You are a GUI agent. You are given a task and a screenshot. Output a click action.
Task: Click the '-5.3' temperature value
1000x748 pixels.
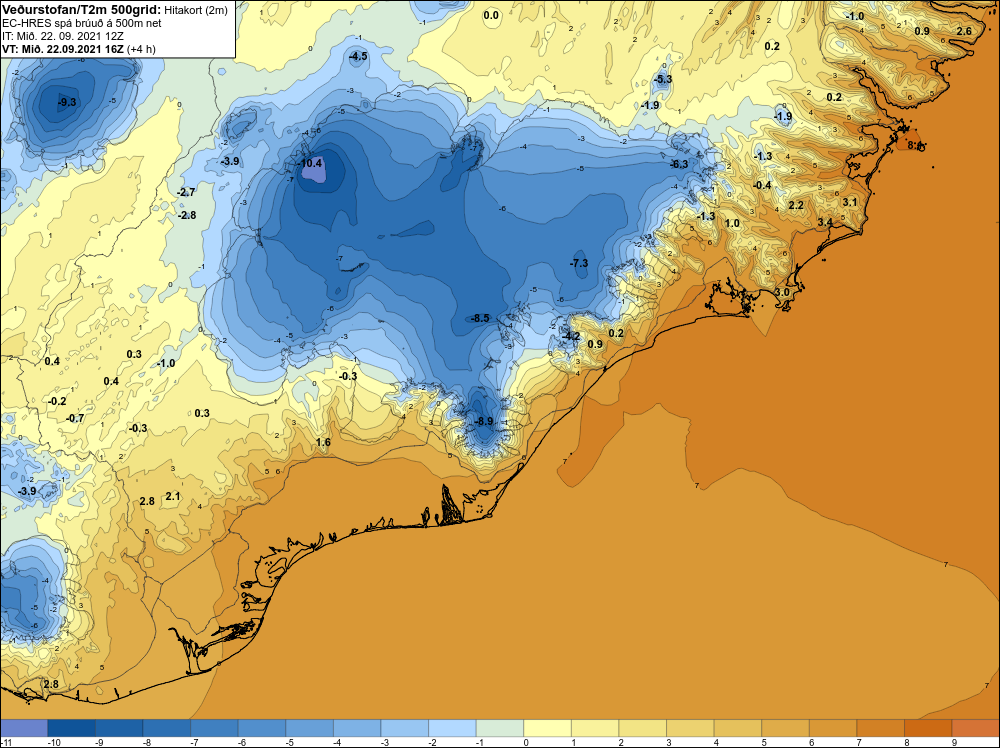pos(663,79)
